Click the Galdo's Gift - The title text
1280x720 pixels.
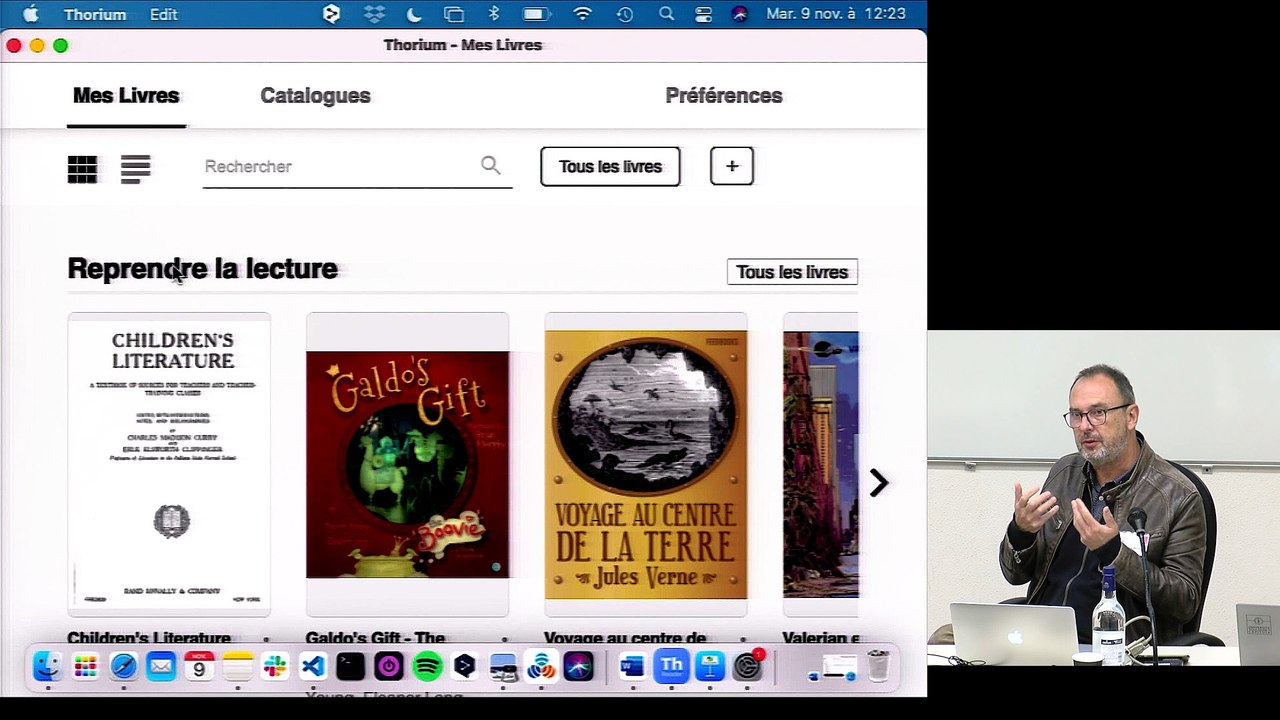[x=376, y=638]
